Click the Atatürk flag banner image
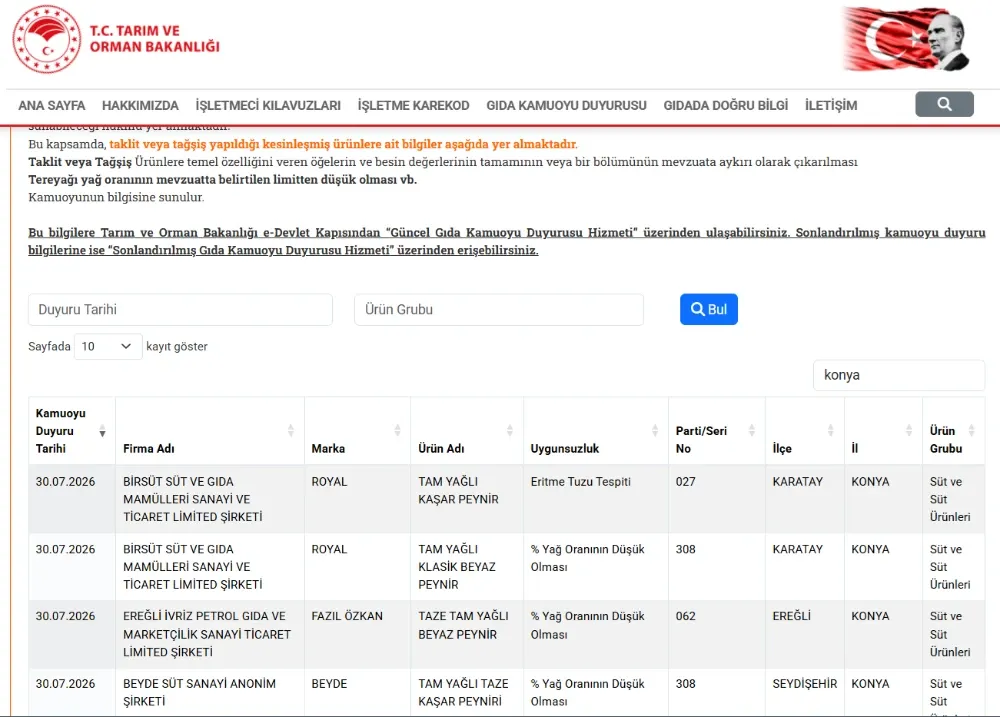The height and width of the screenshot is (717, 1000). pyautogui.click(x=906, y=39)
